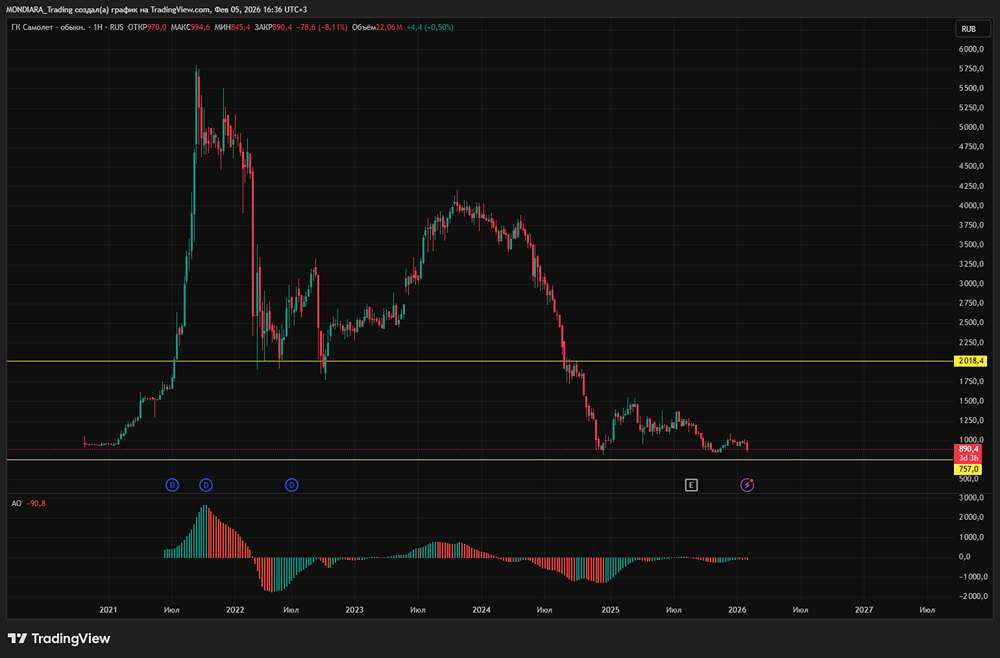Screen dimensions: 1000x658
Task: Click the ОТКР 970,0 open value
Action: 147,27
